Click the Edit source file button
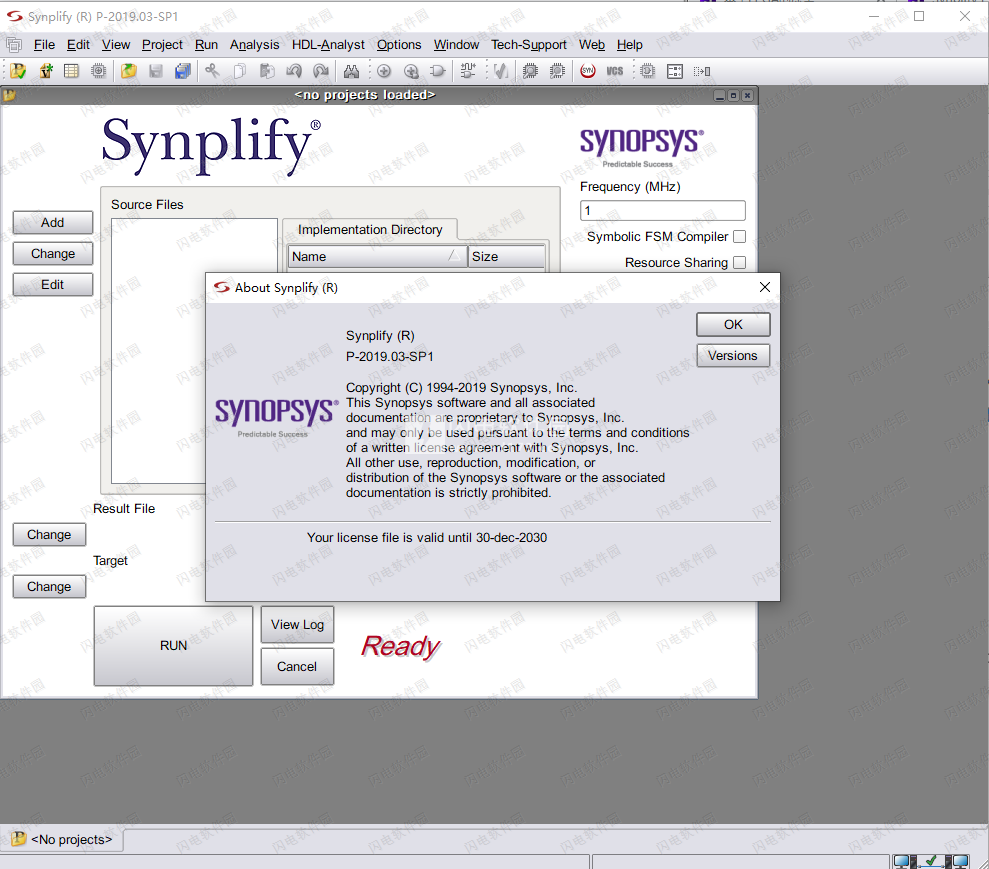Image resolution: width=989 pixels, height=869 pixels. coord(53,285)
